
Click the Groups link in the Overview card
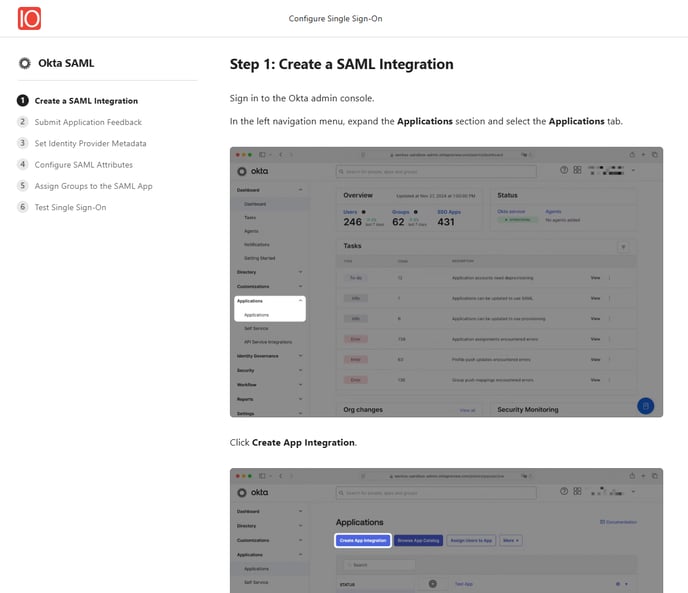[x=400, y=212]
